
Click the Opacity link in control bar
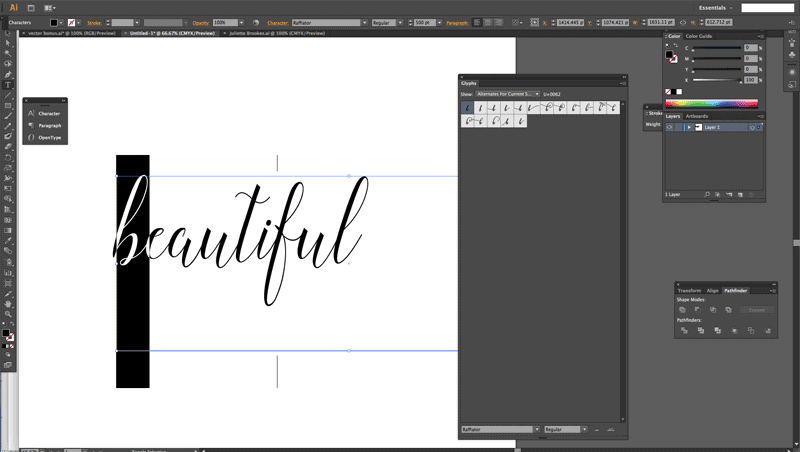coord(201,23)
